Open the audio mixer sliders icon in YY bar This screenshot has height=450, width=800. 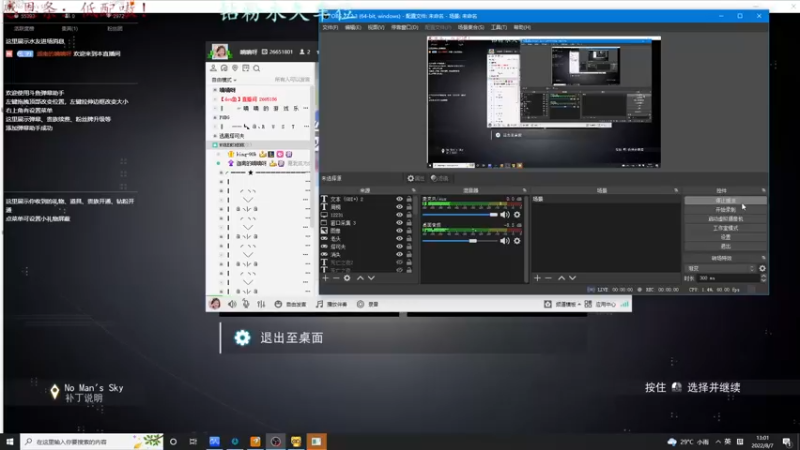pyautogui.click(x=261, y=304)
